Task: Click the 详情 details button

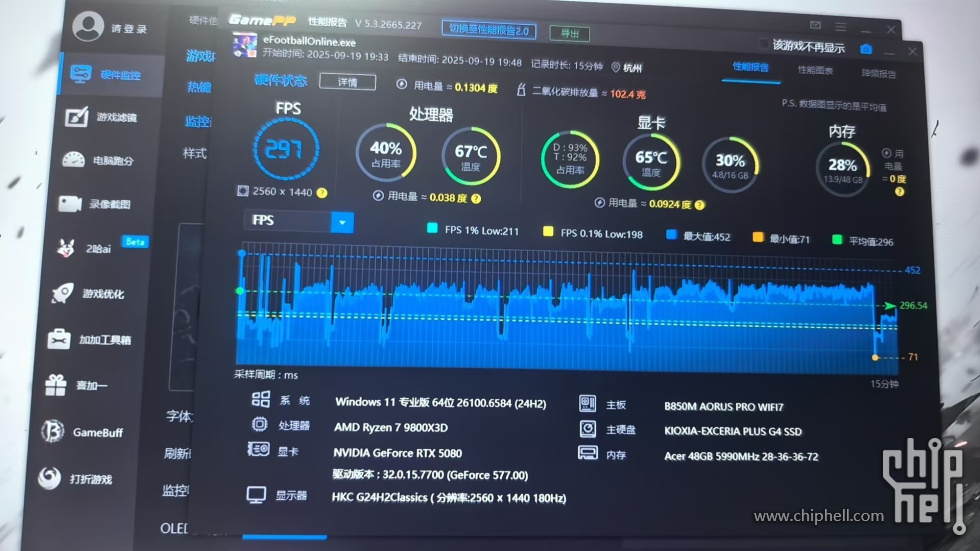Action: [x=348, y=82]
